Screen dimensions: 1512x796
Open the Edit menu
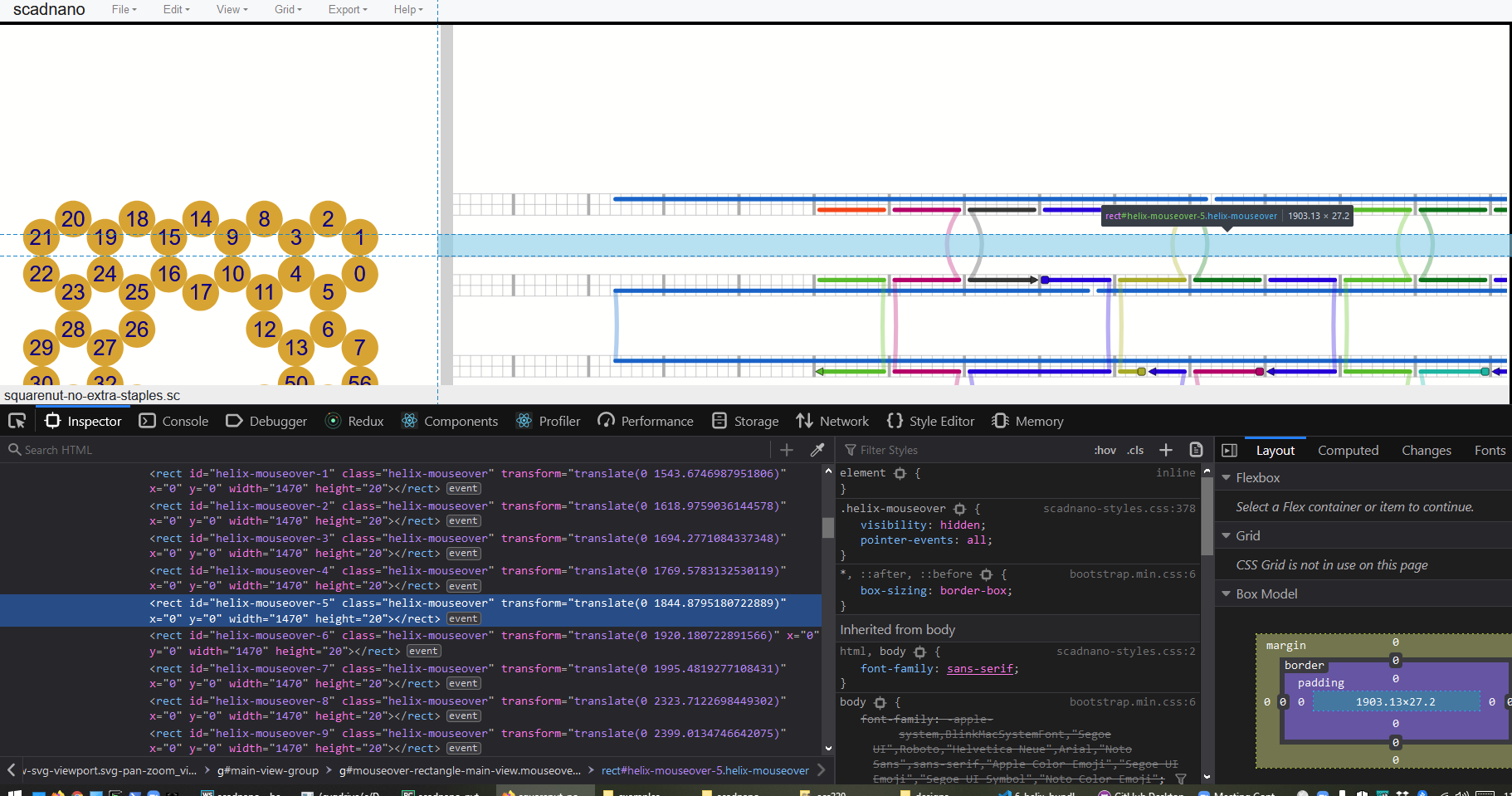176,9
